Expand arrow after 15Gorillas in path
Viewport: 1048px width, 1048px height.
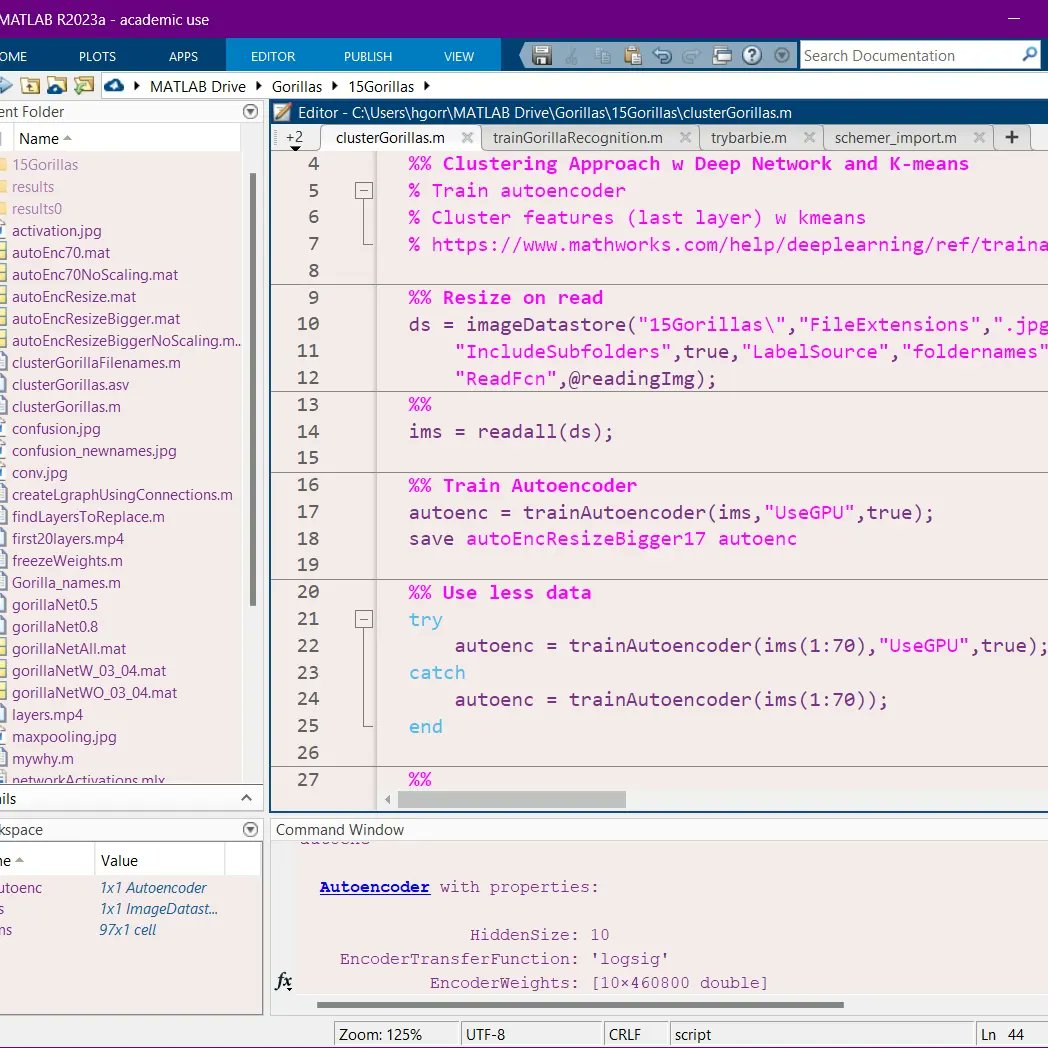426,86
